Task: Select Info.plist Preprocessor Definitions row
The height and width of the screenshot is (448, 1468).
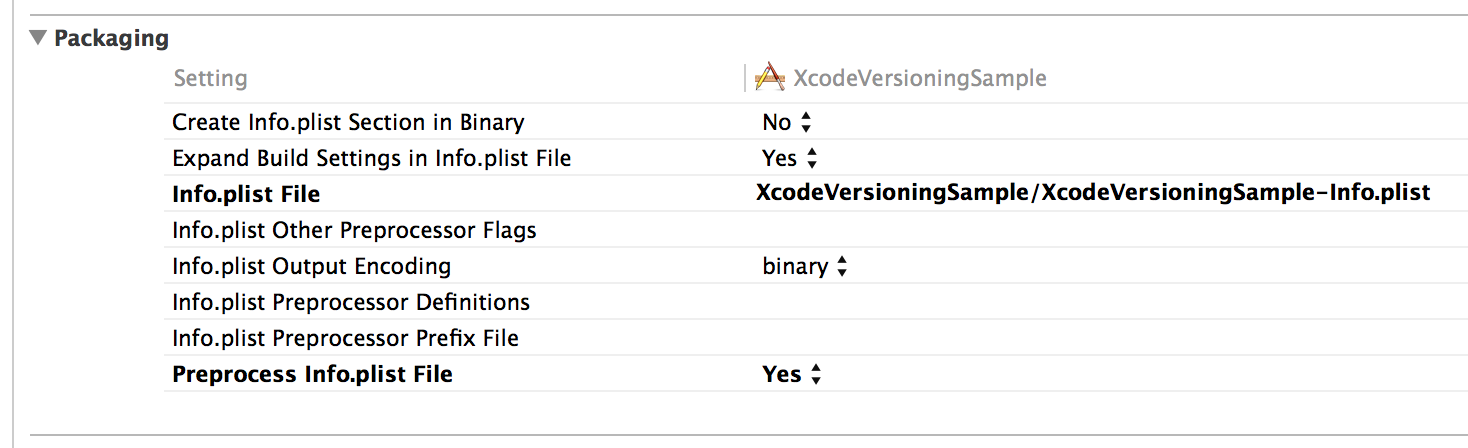Action: pos(816,302)
